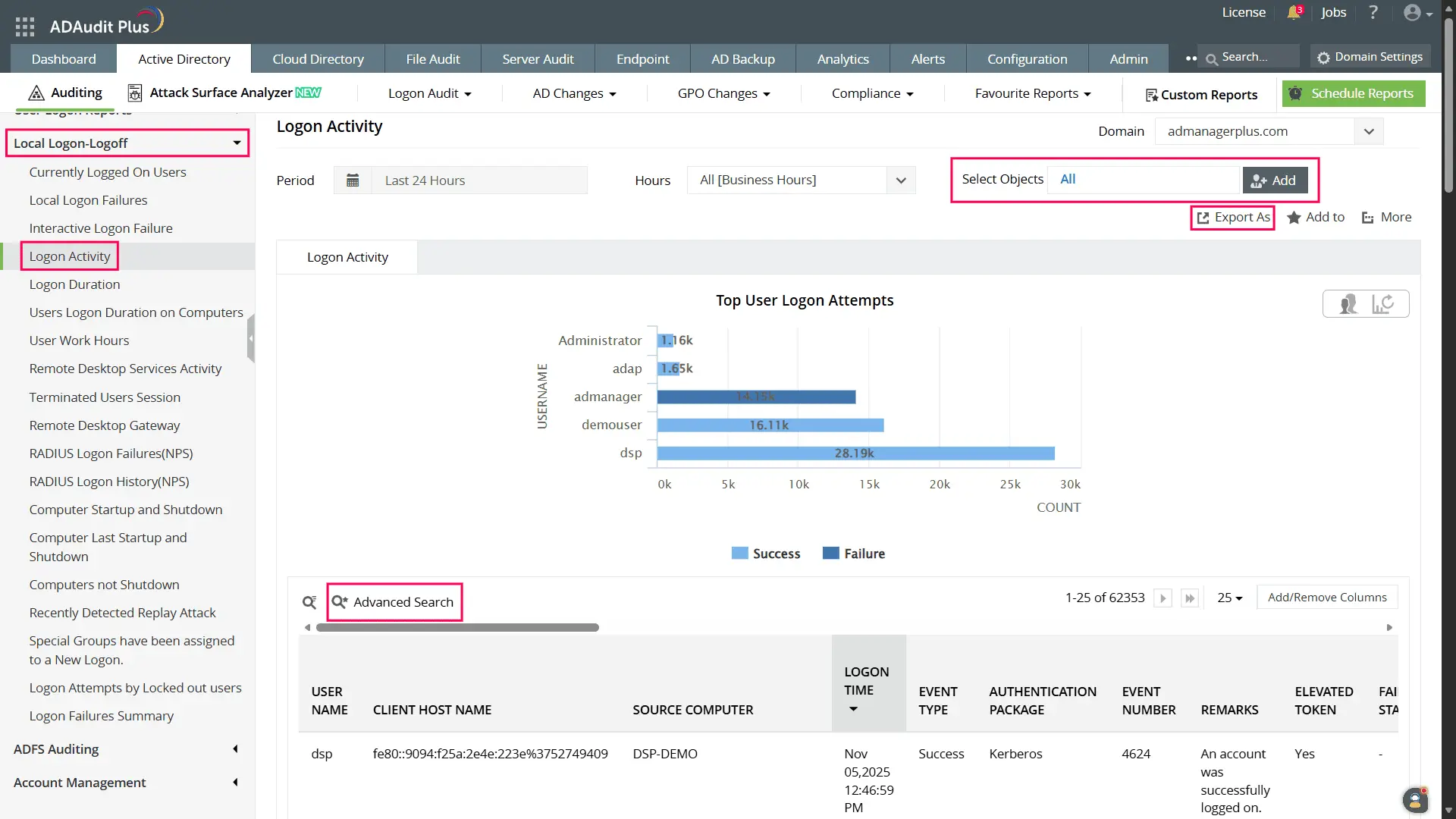Expand the Domain dropdown
The height and width of the screenshot is (819, 1456).
[1369, 131]
